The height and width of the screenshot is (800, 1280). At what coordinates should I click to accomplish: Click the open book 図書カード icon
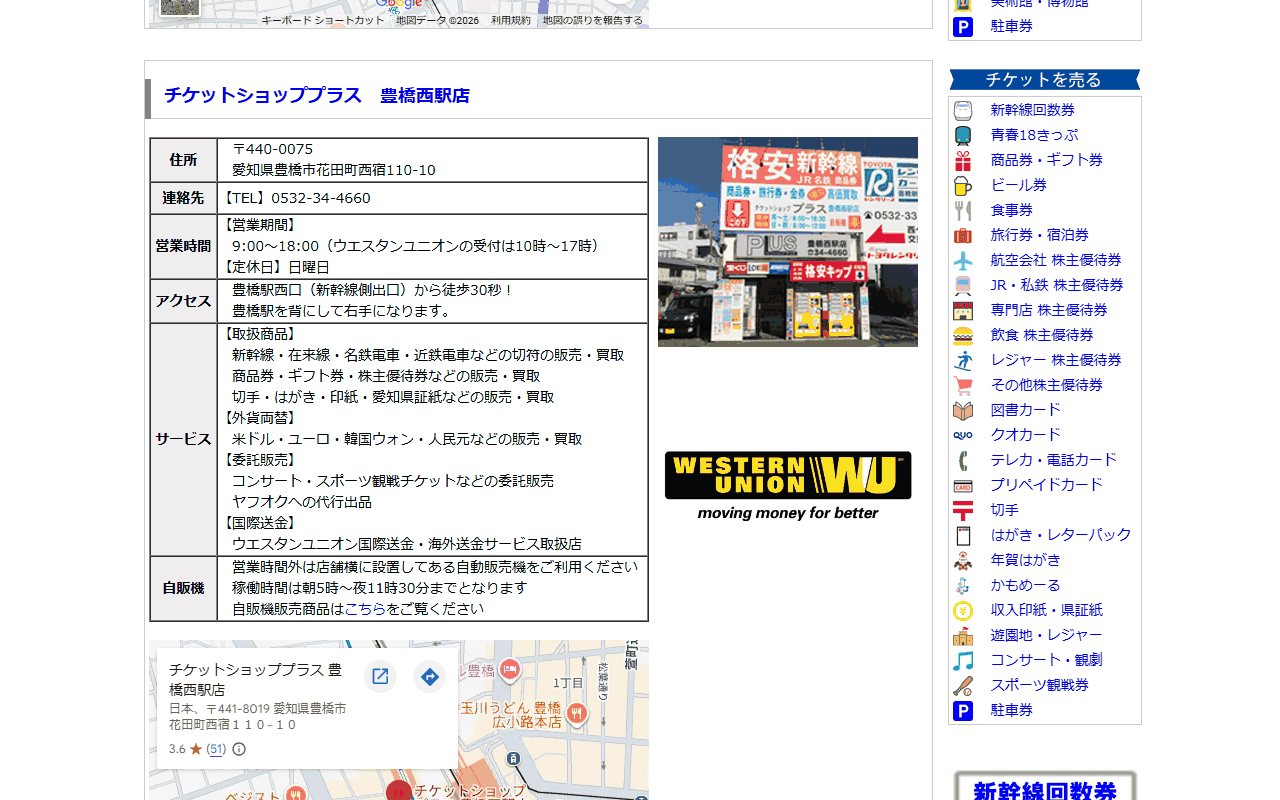click(963, 410)
